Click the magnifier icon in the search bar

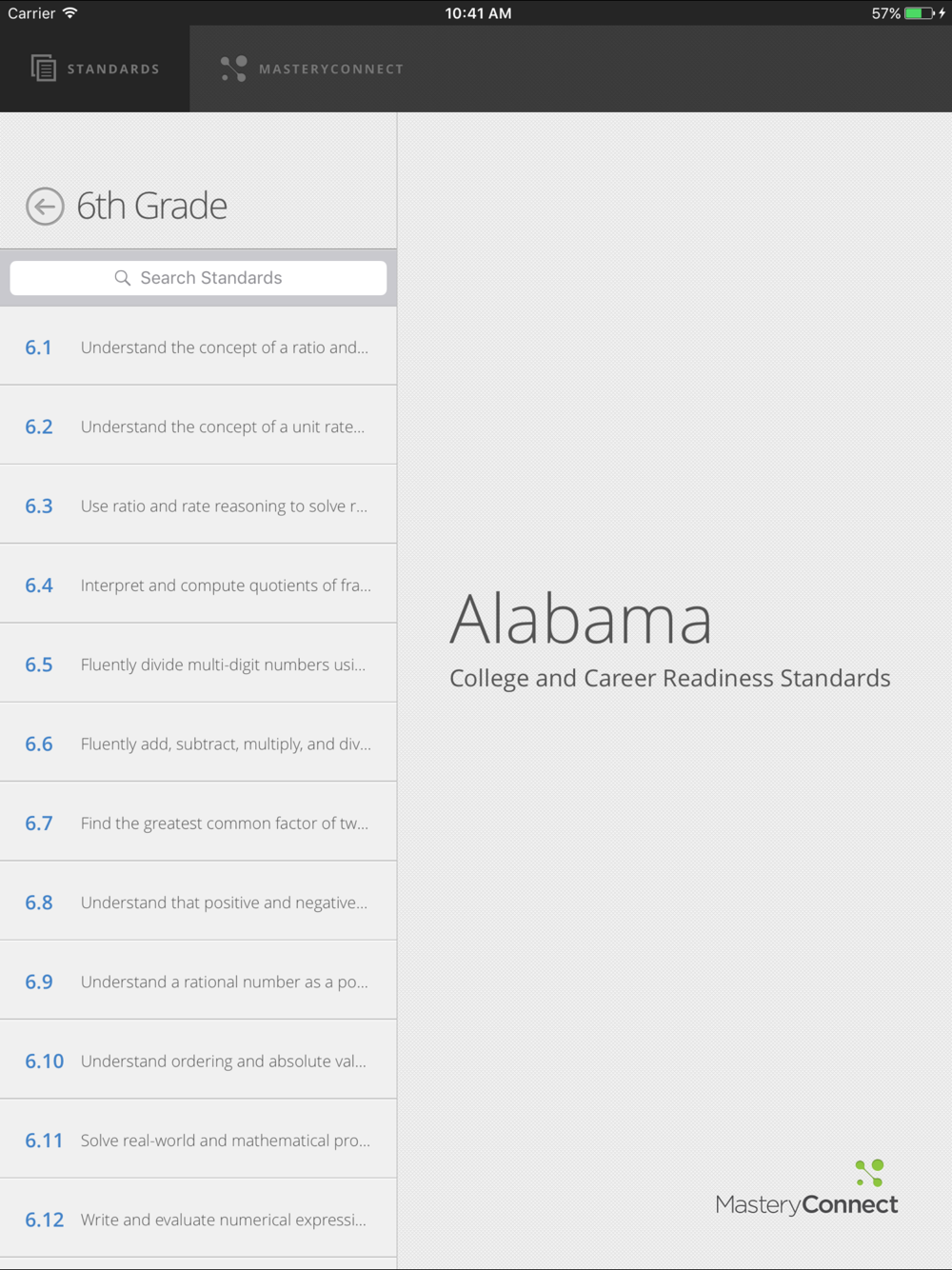tap(123, 278)
